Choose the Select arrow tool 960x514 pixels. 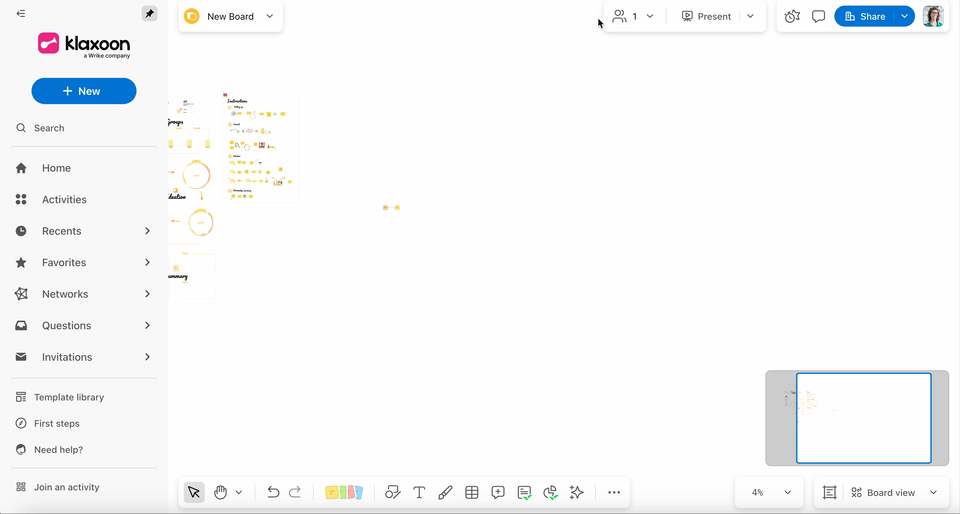(194, 493)
